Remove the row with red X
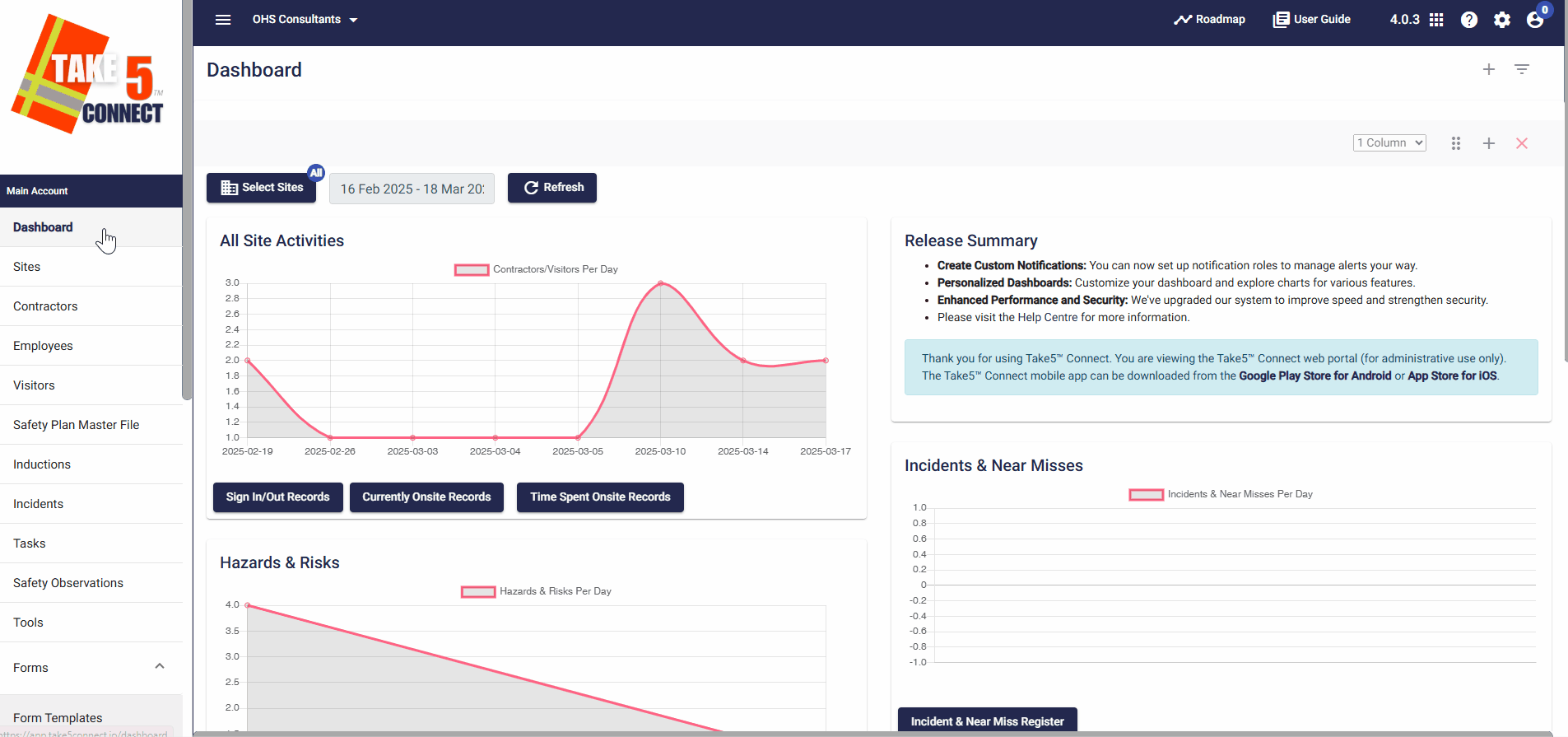This screenshot has width=1568, height=737. 1522,143
